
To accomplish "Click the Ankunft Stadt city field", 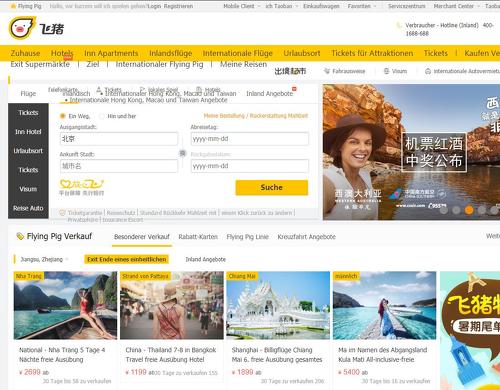I will pyautogui.click(x=119, y=166).
